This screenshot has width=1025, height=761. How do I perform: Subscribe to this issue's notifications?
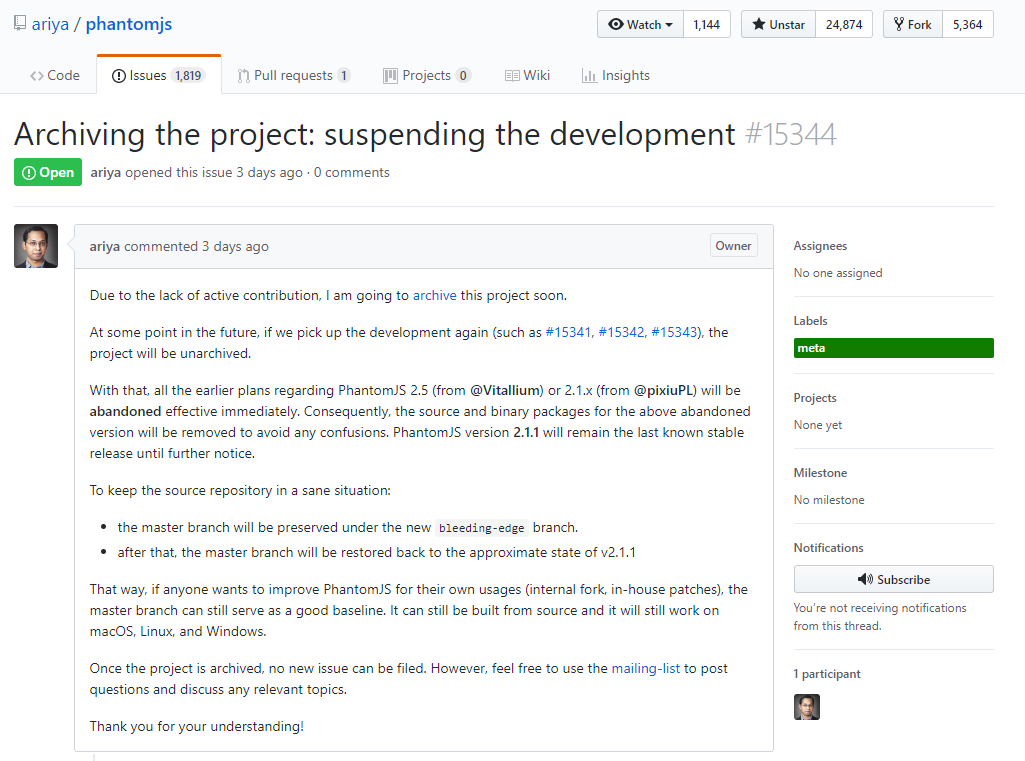(x=893, y=579)
